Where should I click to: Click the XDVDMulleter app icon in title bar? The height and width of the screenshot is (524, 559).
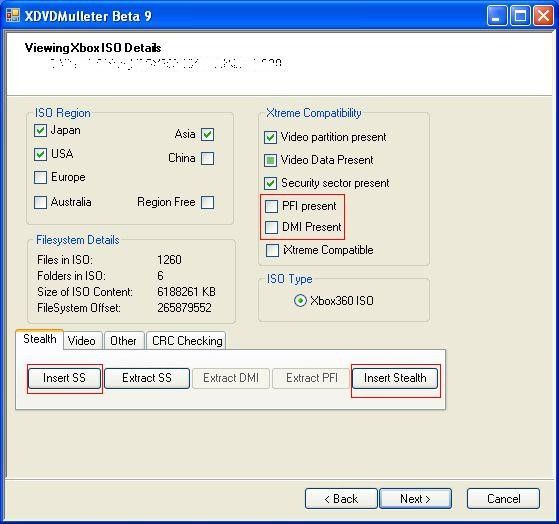(x=13, y=16)
